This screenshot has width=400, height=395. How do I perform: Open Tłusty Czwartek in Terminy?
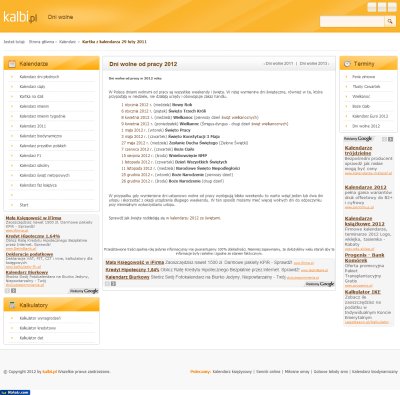pyautogui.click(x=366, y=87)
